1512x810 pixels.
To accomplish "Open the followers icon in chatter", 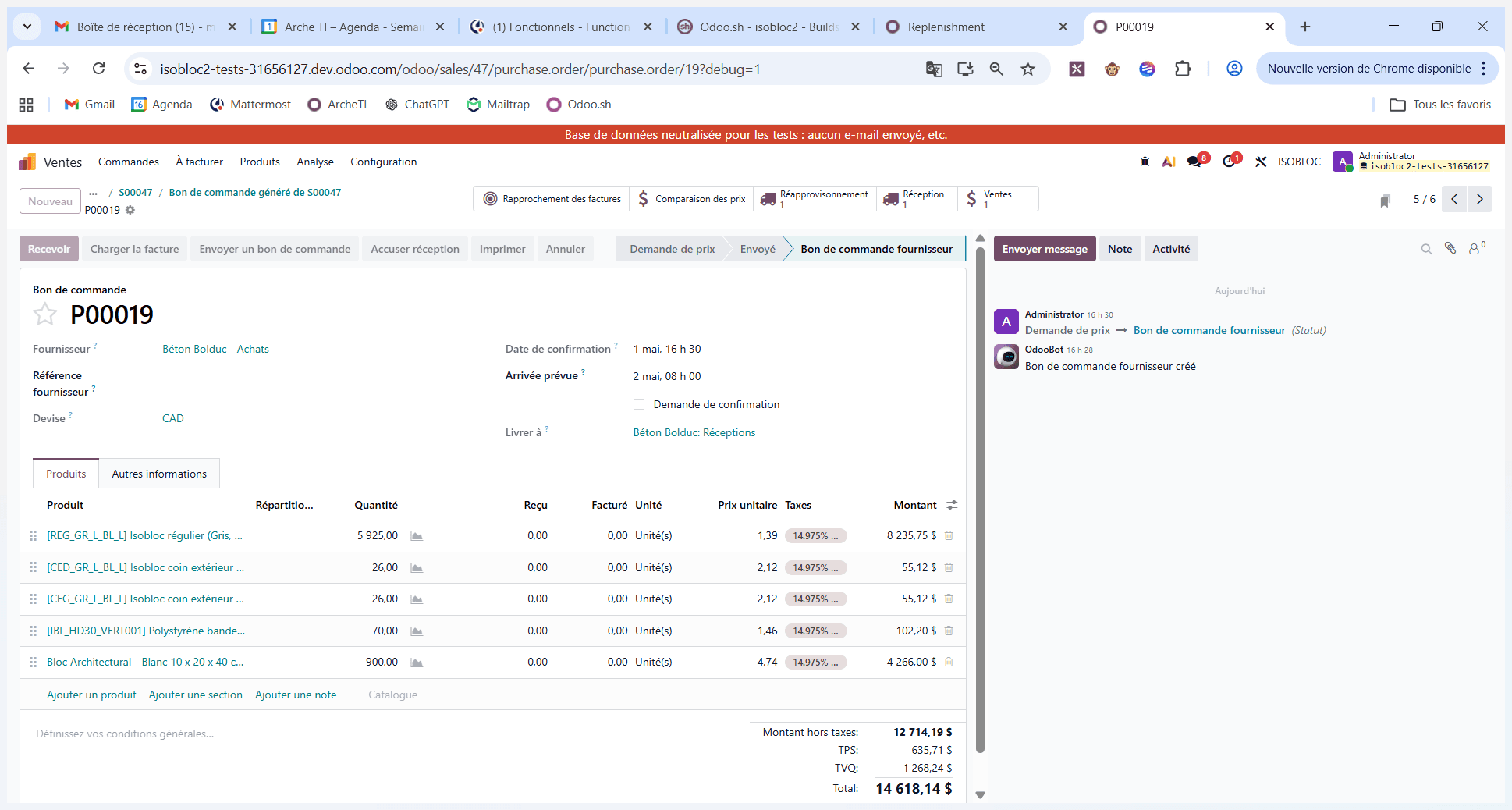I will point(1476,248).
